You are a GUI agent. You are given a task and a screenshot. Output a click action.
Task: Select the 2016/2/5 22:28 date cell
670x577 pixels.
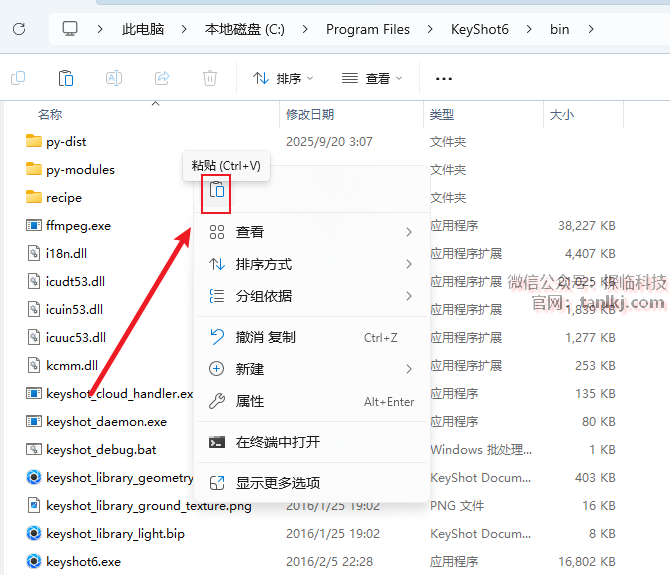[x=329, y=561]
